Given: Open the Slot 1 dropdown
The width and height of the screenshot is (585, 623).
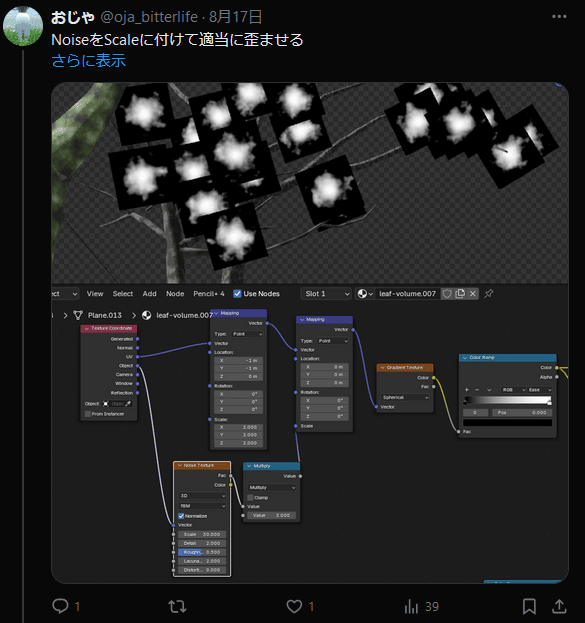Looking at the screenshot, I should coord(326,294).
